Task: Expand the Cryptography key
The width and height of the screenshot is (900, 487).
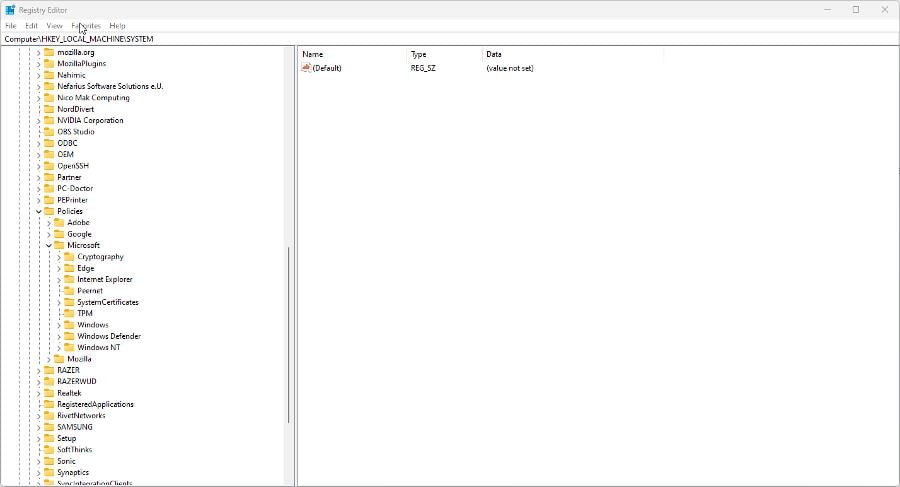Action: pyautogui.click(x=59, y=257)
